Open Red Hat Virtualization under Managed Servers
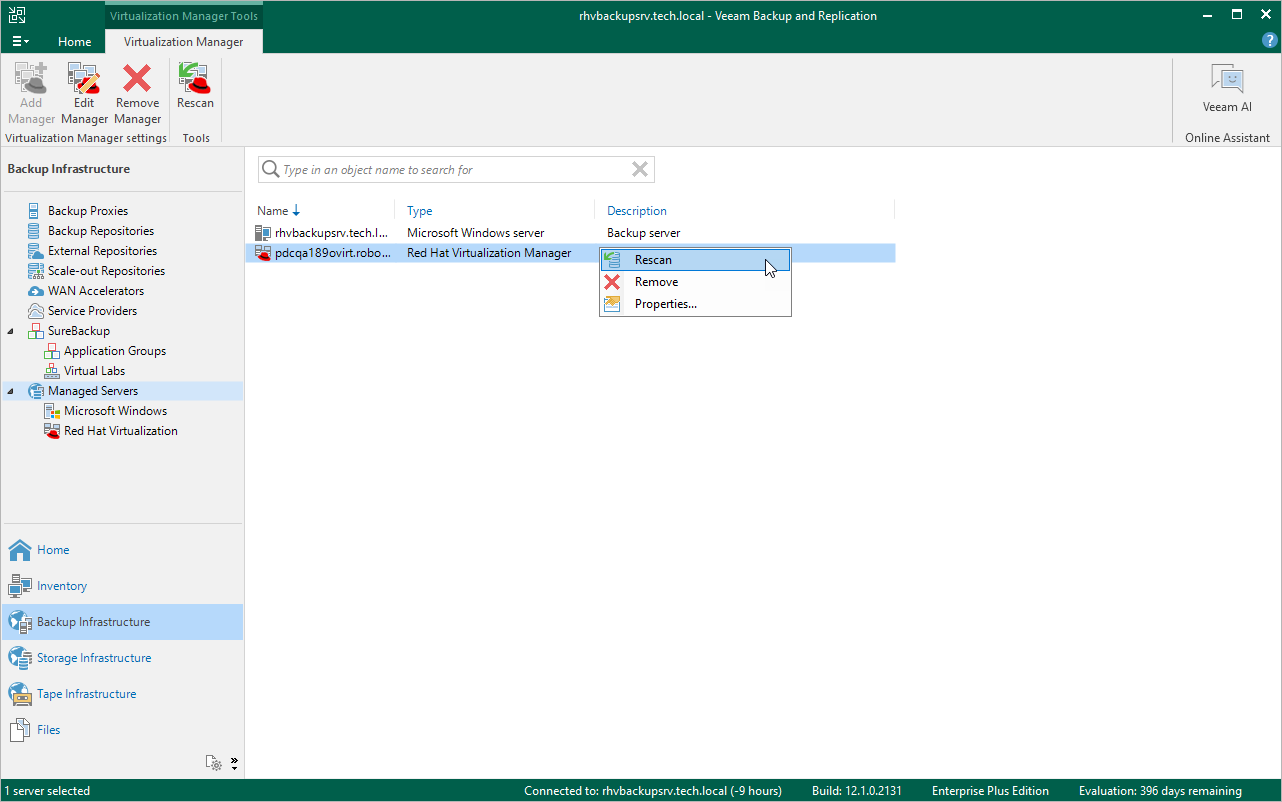 pyautogui.click(x=121, y=431)
